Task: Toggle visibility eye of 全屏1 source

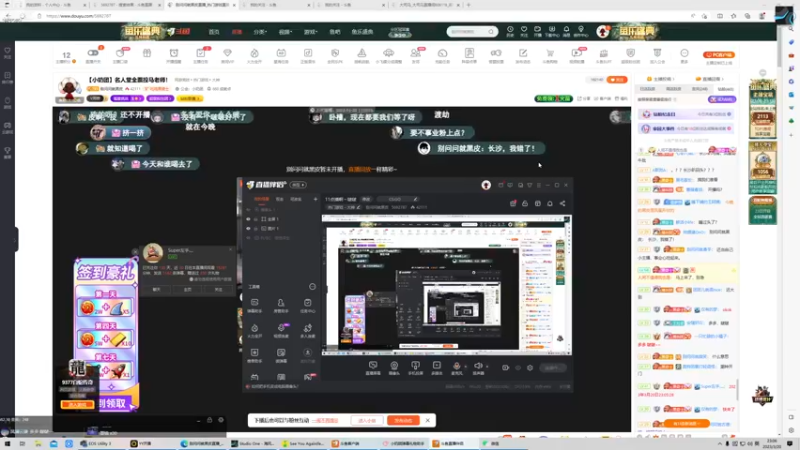Action: click(x=248, y=219)
